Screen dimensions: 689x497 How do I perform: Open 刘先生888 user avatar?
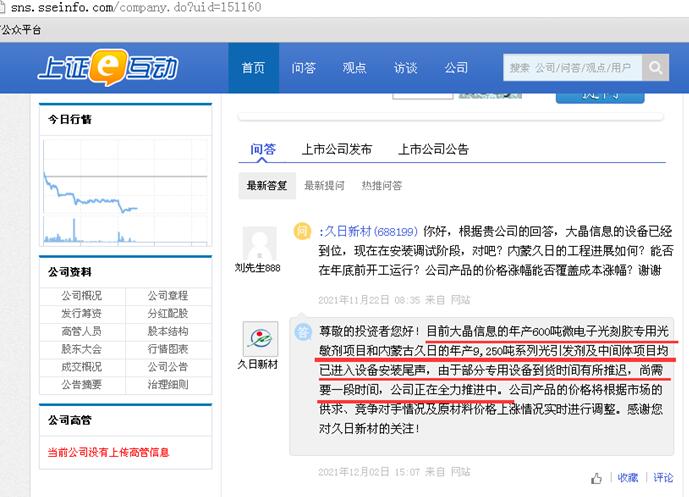(259, 243)
